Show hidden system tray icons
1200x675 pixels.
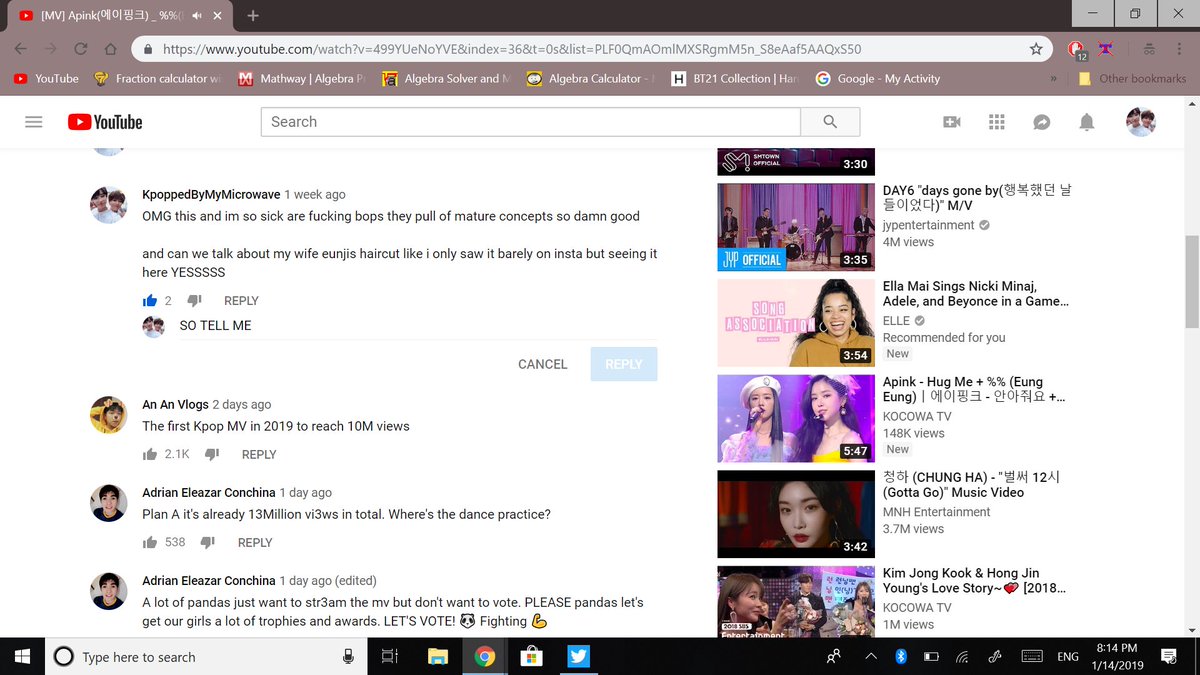tap(869, 657)
